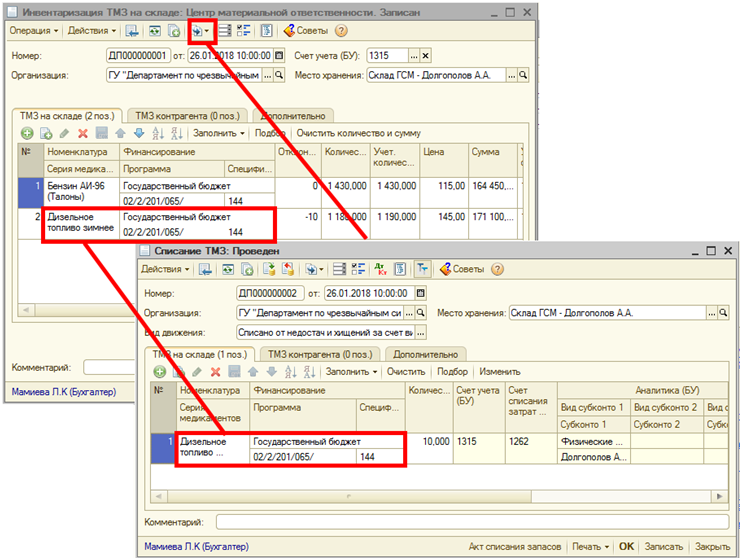Viewport: 742px width, 560px height.
Task: Expand Действия dropdown in Списание ТМЗ window
Action: (x=165, y=269)
